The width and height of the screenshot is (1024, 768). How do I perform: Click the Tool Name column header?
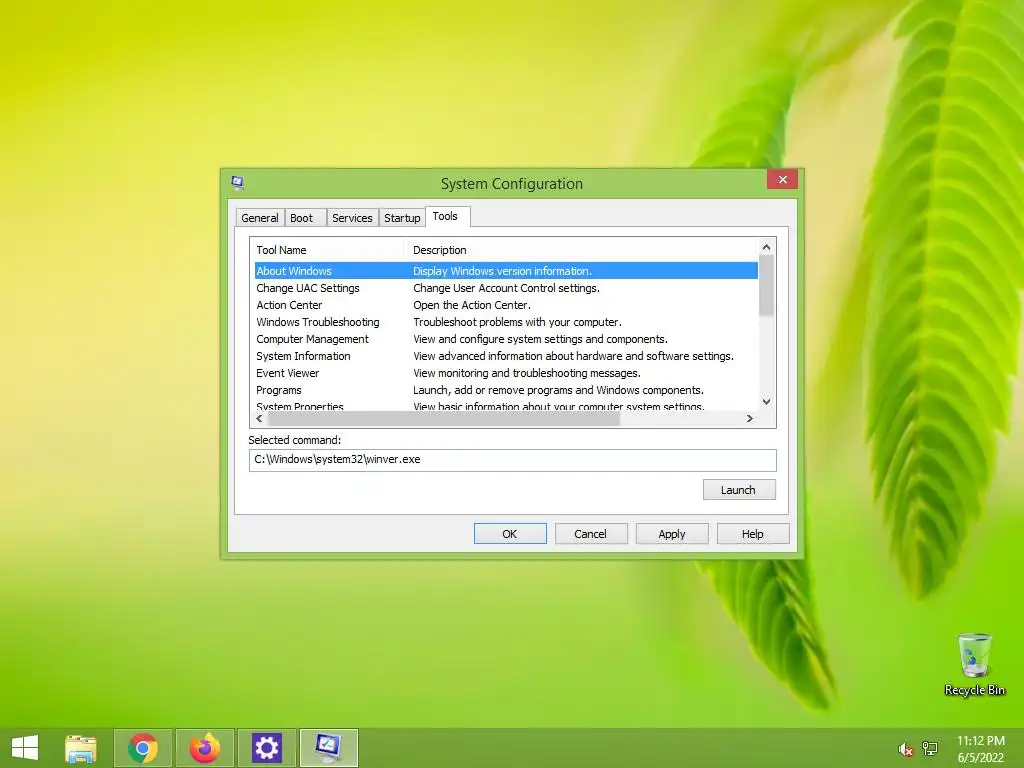tap(328, 249)
